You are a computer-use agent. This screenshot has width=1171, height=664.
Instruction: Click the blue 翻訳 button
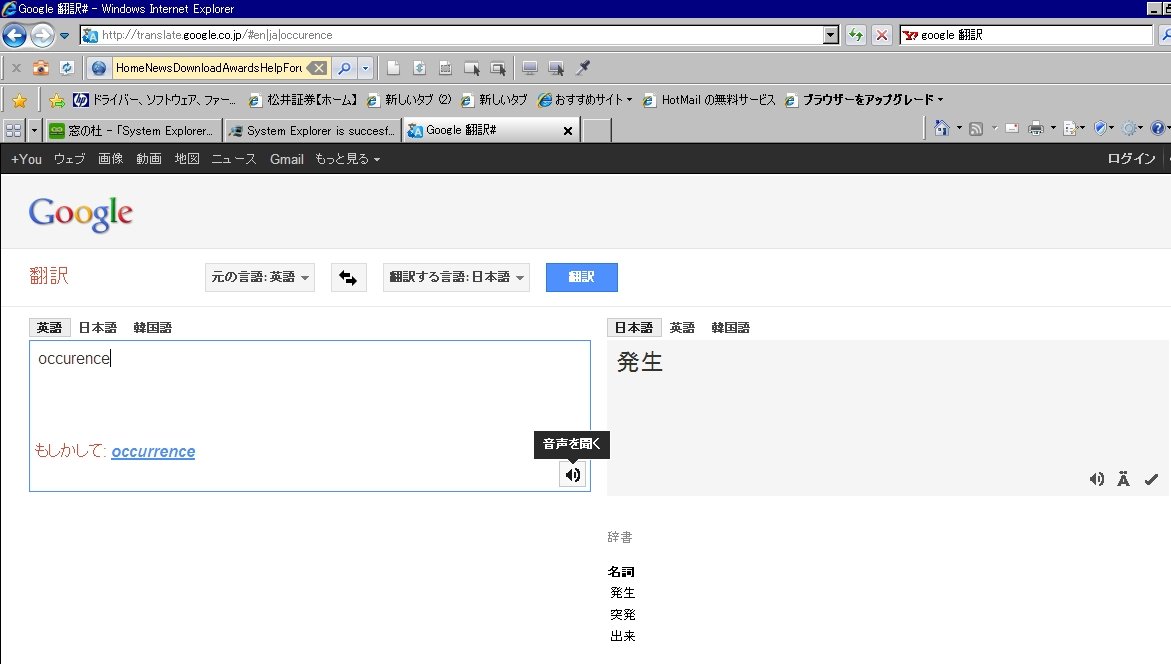581,278
